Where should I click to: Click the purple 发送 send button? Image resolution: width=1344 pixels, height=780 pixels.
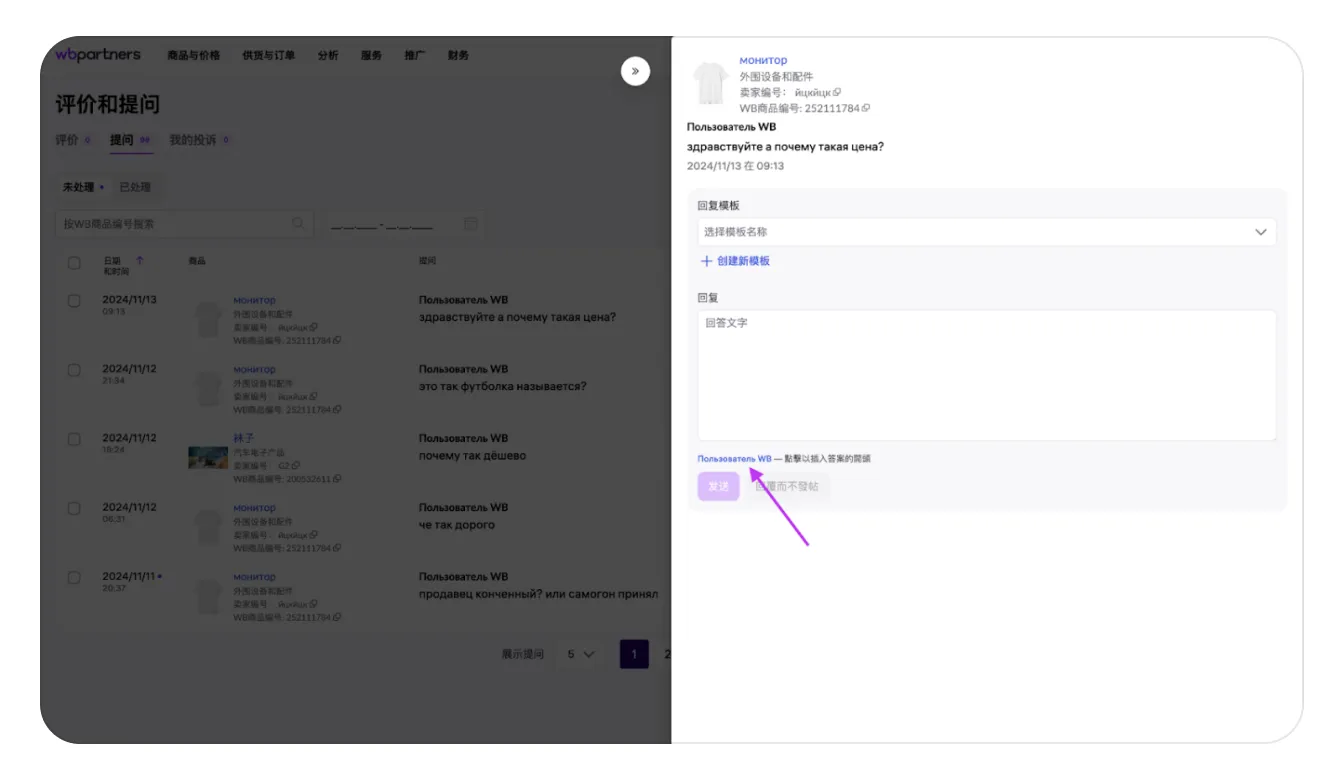718,486
